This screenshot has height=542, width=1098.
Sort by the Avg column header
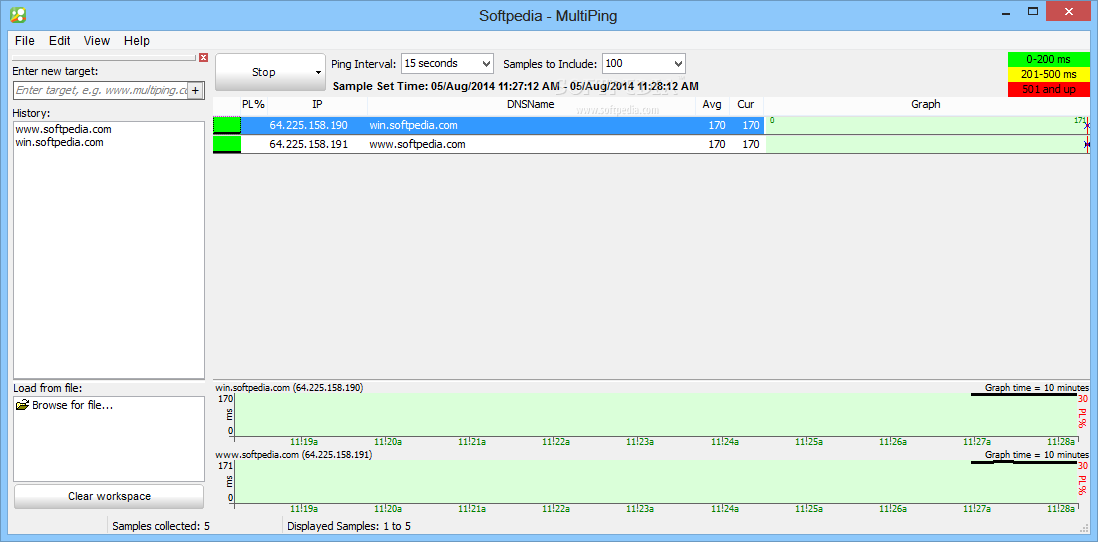tap(712, 104)
